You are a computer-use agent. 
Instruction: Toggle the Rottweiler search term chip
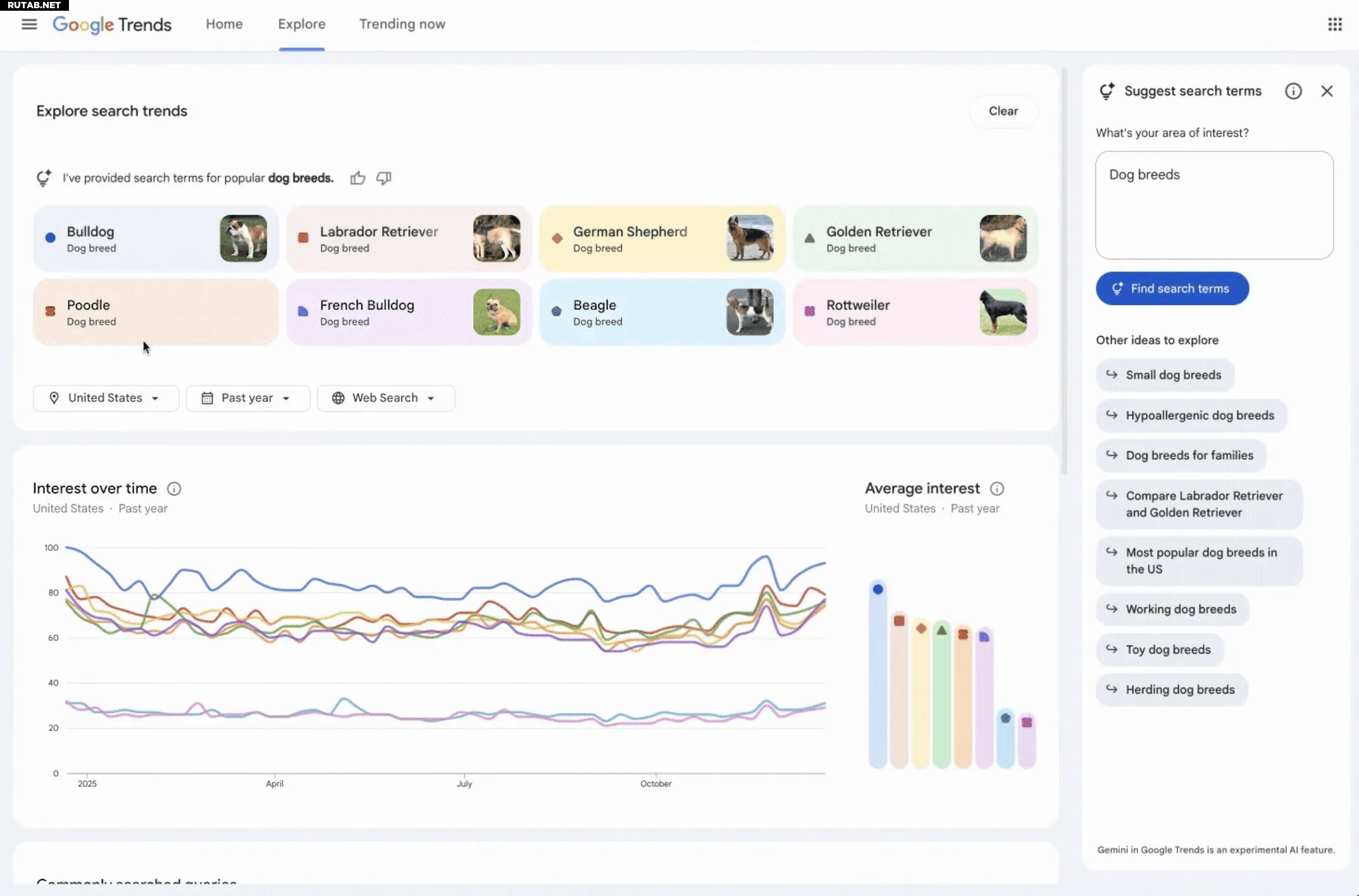pyautogui.click(x=914, y=312)
